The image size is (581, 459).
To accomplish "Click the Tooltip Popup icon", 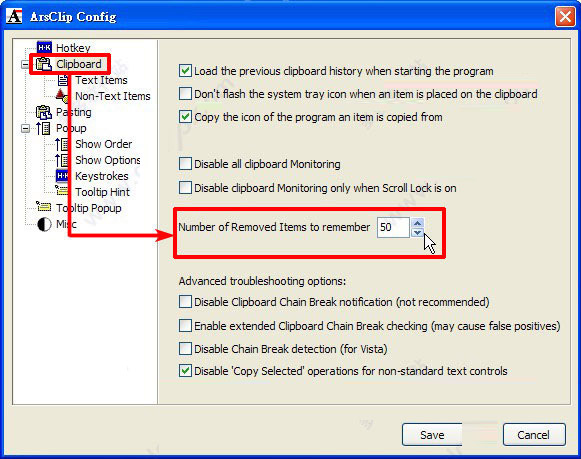I will point(44,207).
